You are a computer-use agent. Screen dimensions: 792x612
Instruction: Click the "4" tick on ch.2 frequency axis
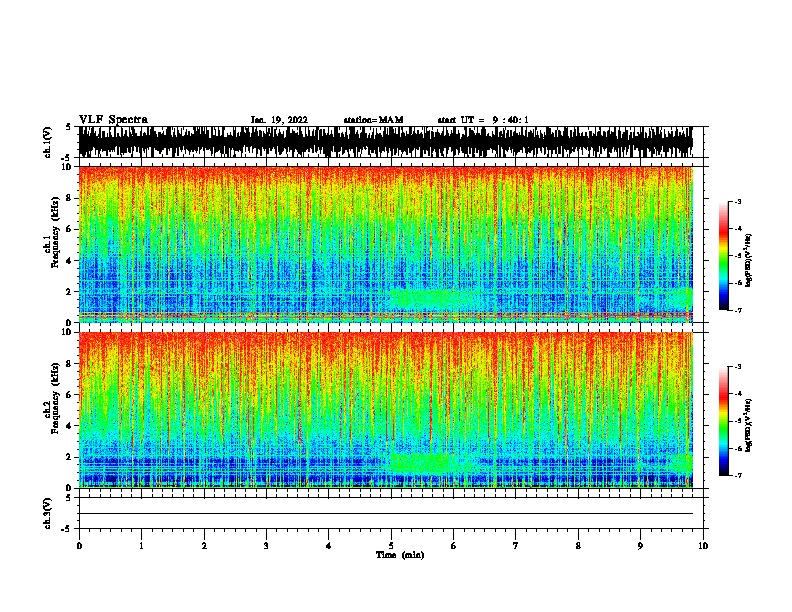coord(69,426)
